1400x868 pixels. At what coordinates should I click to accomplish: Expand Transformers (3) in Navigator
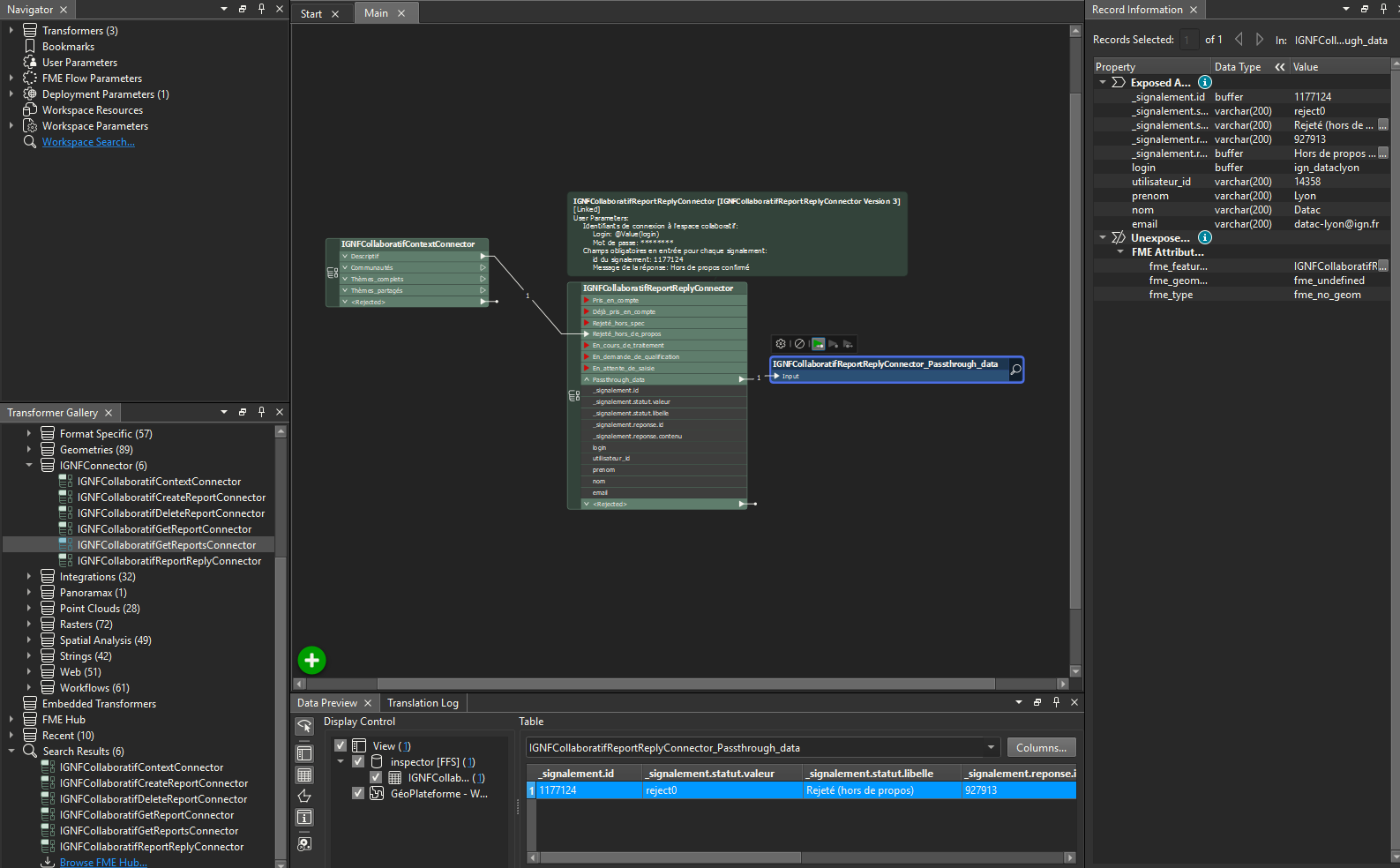click(11, 30)
